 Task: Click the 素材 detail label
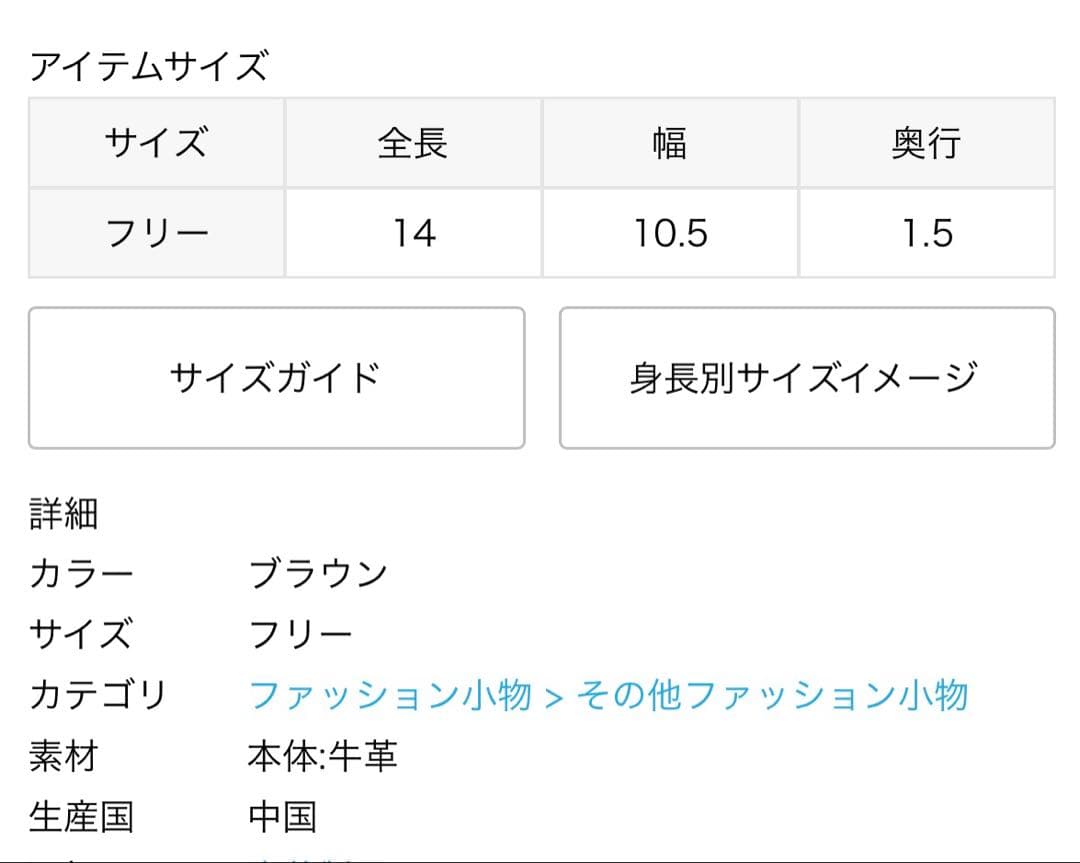click(x=63, y=756)
